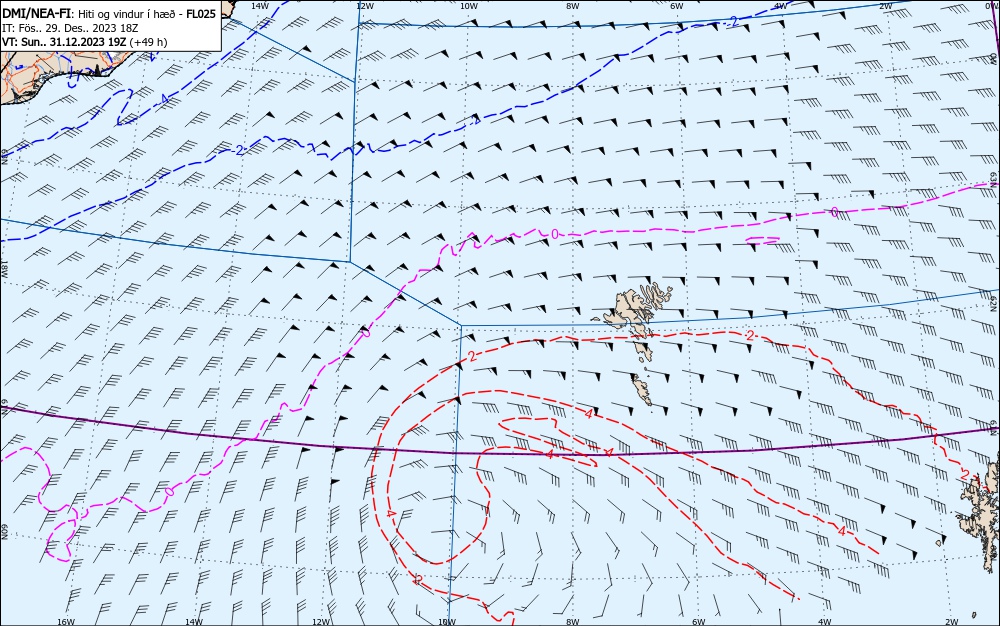Click the 6W longitude label on the top edge
This screenshot has height=626, width=1000.
point(677,6)
